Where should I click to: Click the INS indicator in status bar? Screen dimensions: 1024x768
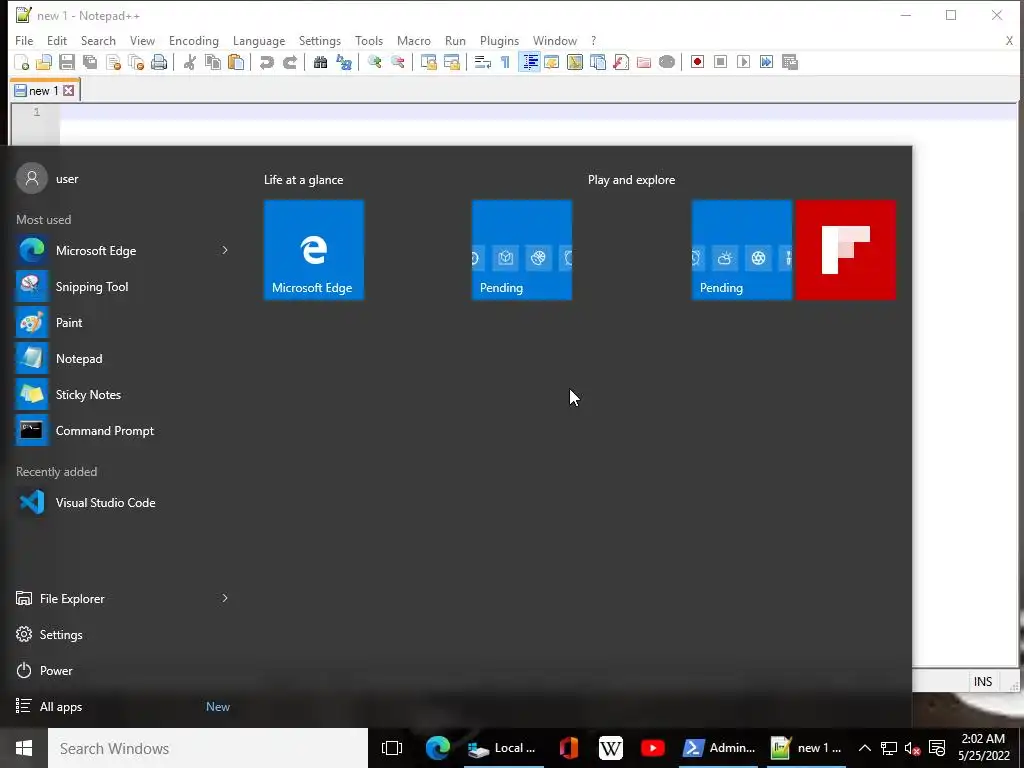click(x=983, y=681)
